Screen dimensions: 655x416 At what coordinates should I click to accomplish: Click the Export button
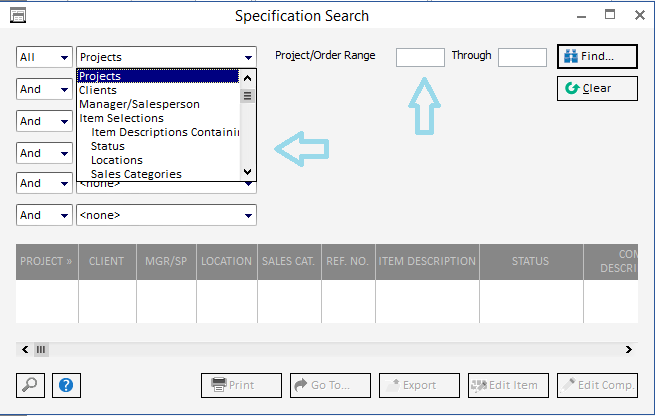point(419,385)
